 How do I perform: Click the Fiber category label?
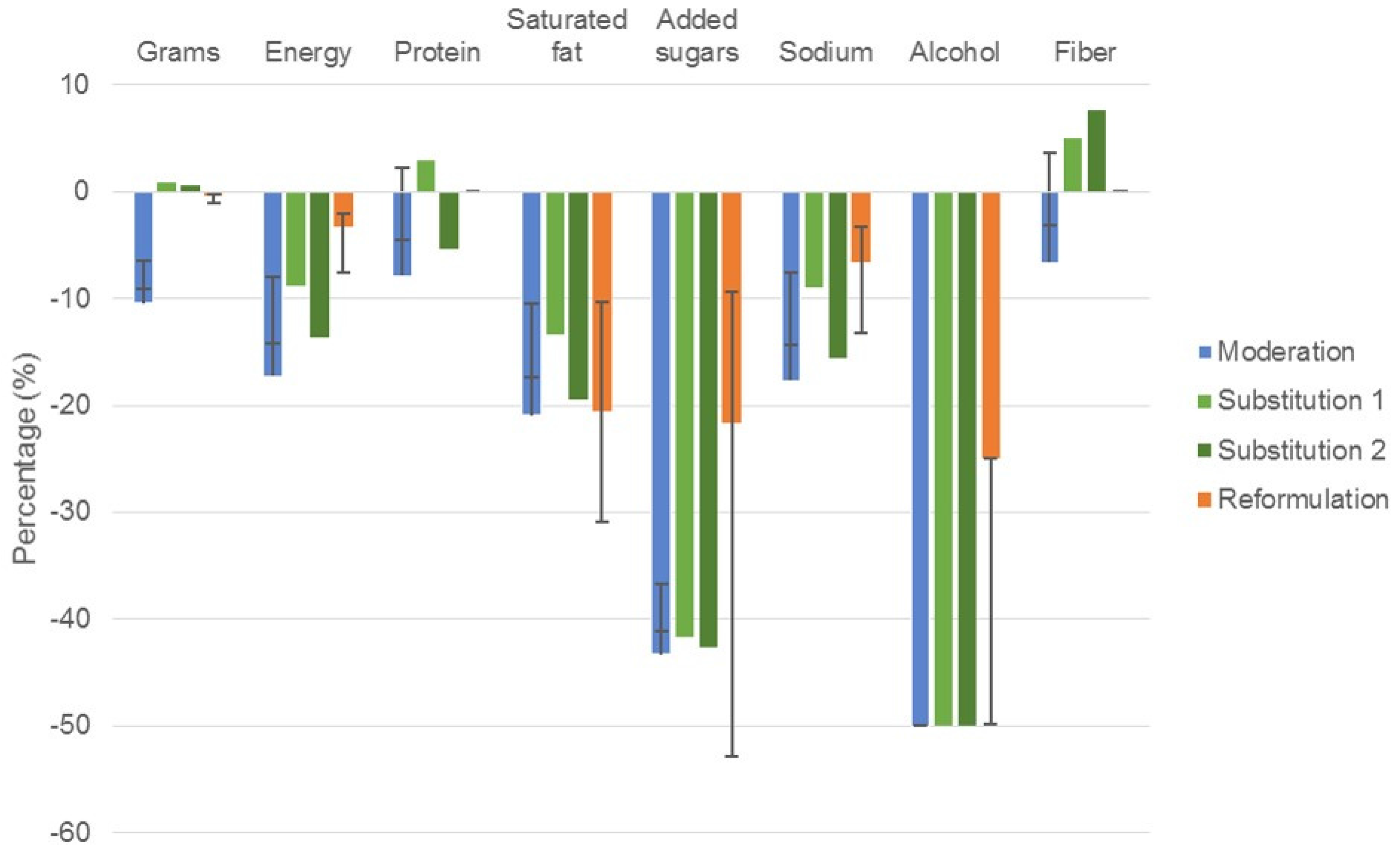click(1085, 52)
